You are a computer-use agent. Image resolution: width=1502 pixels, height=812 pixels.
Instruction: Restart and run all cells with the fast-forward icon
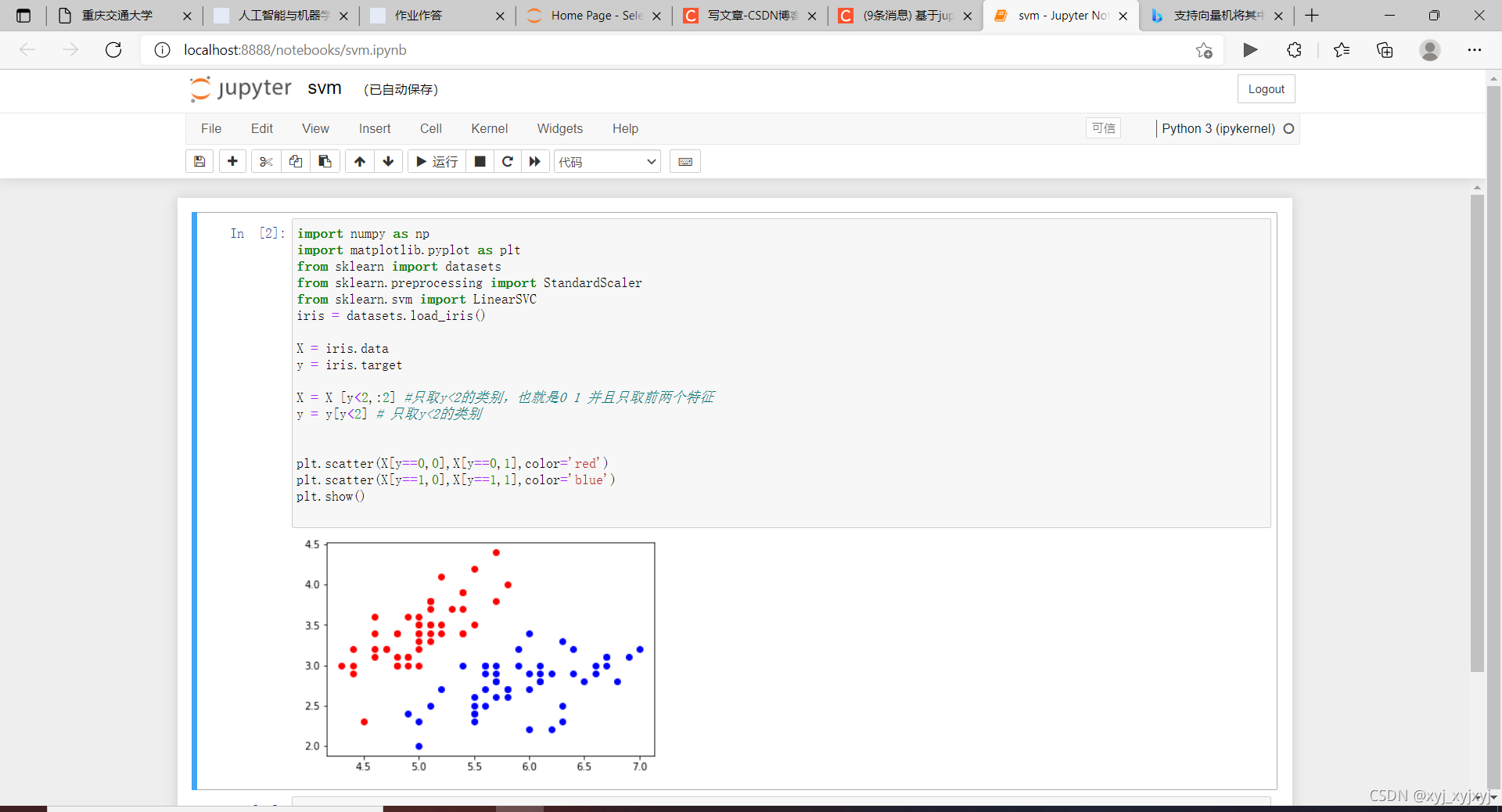coord(535,161)
